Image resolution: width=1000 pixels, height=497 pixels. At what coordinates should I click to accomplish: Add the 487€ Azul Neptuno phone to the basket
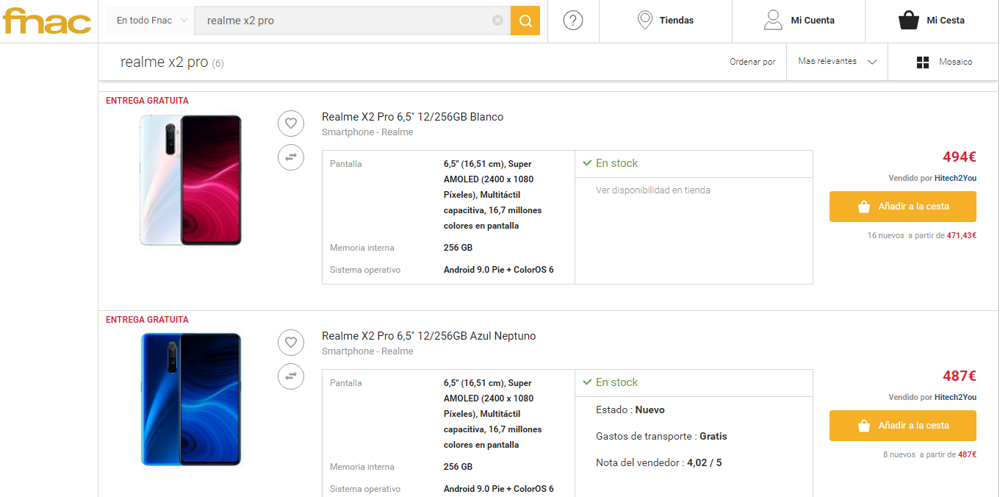[x=902, y=426]
